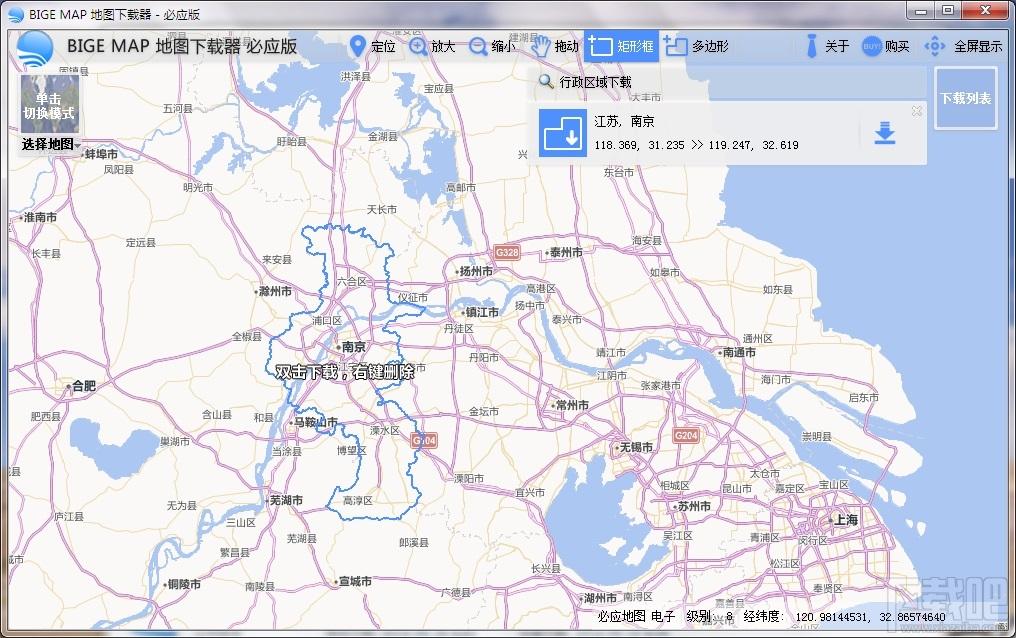The width and height of the screenshot is (1016, 638).
Task: Click the blue download arrow for 江苏, 南京
Action: point(884,133)
